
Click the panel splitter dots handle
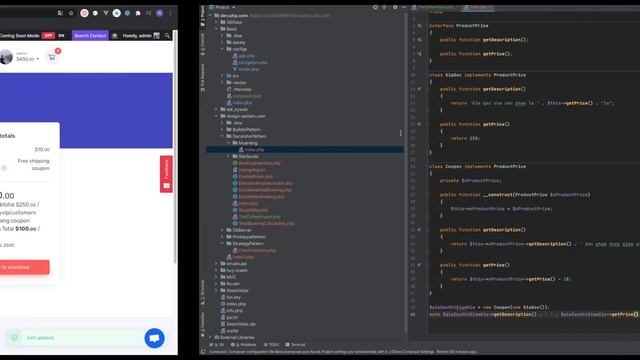[400, 133]
